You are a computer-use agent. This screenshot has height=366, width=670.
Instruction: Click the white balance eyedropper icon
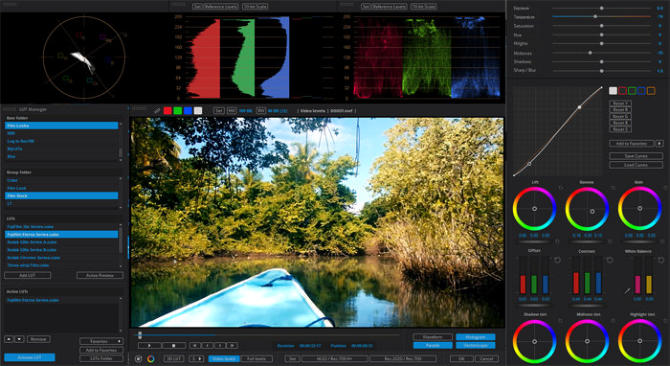pyautogui.click(x=627, y=291)
